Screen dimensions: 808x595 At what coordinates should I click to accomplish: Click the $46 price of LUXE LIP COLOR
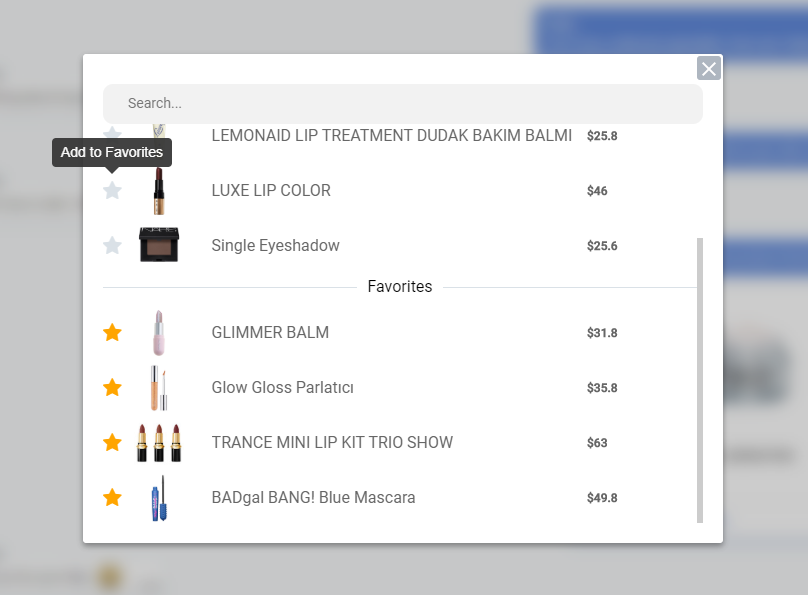tap(597, 191)
